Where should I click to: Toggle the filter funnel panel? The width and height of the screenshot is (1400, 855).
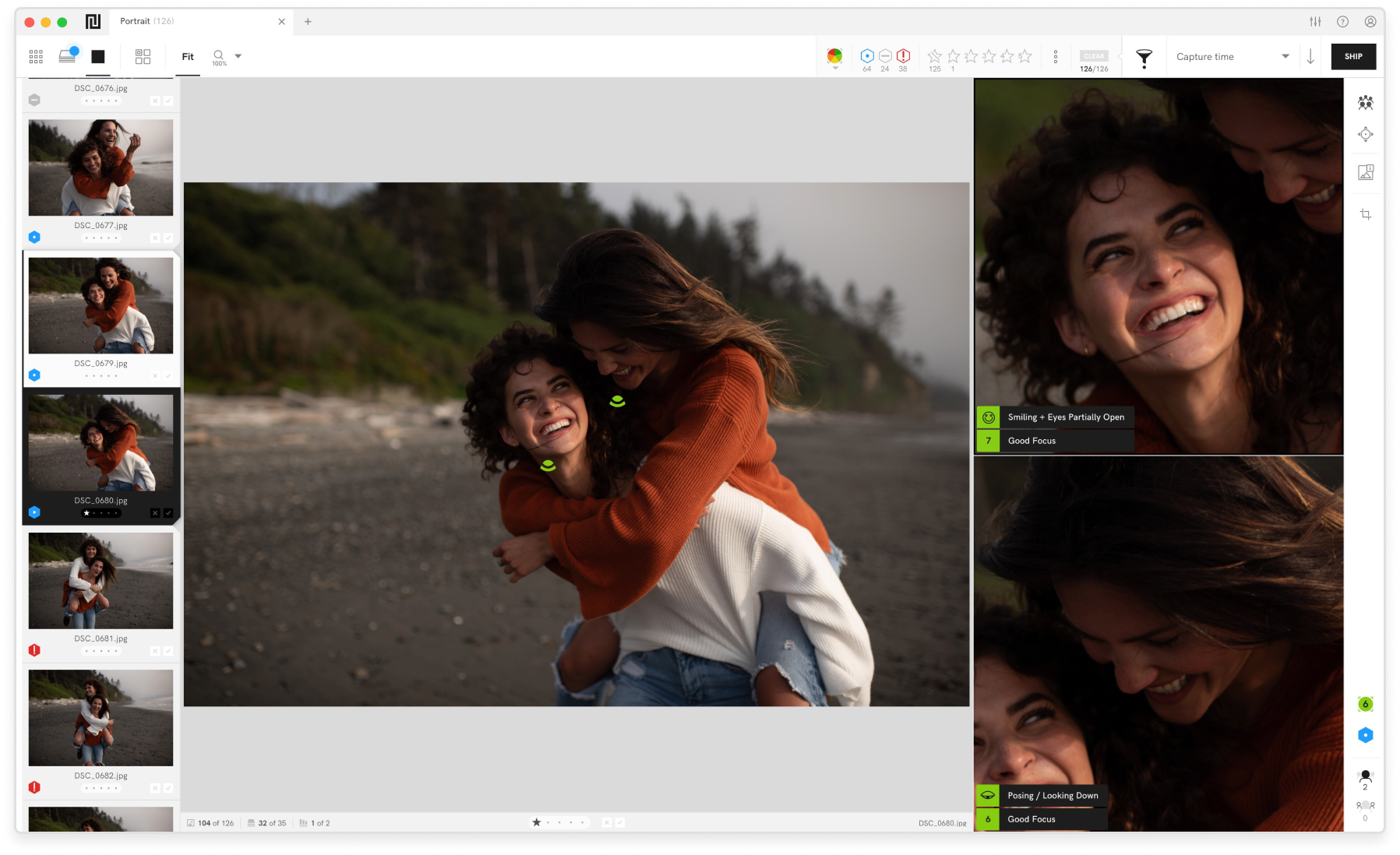pyautogui.click(x=1144, y=58)
